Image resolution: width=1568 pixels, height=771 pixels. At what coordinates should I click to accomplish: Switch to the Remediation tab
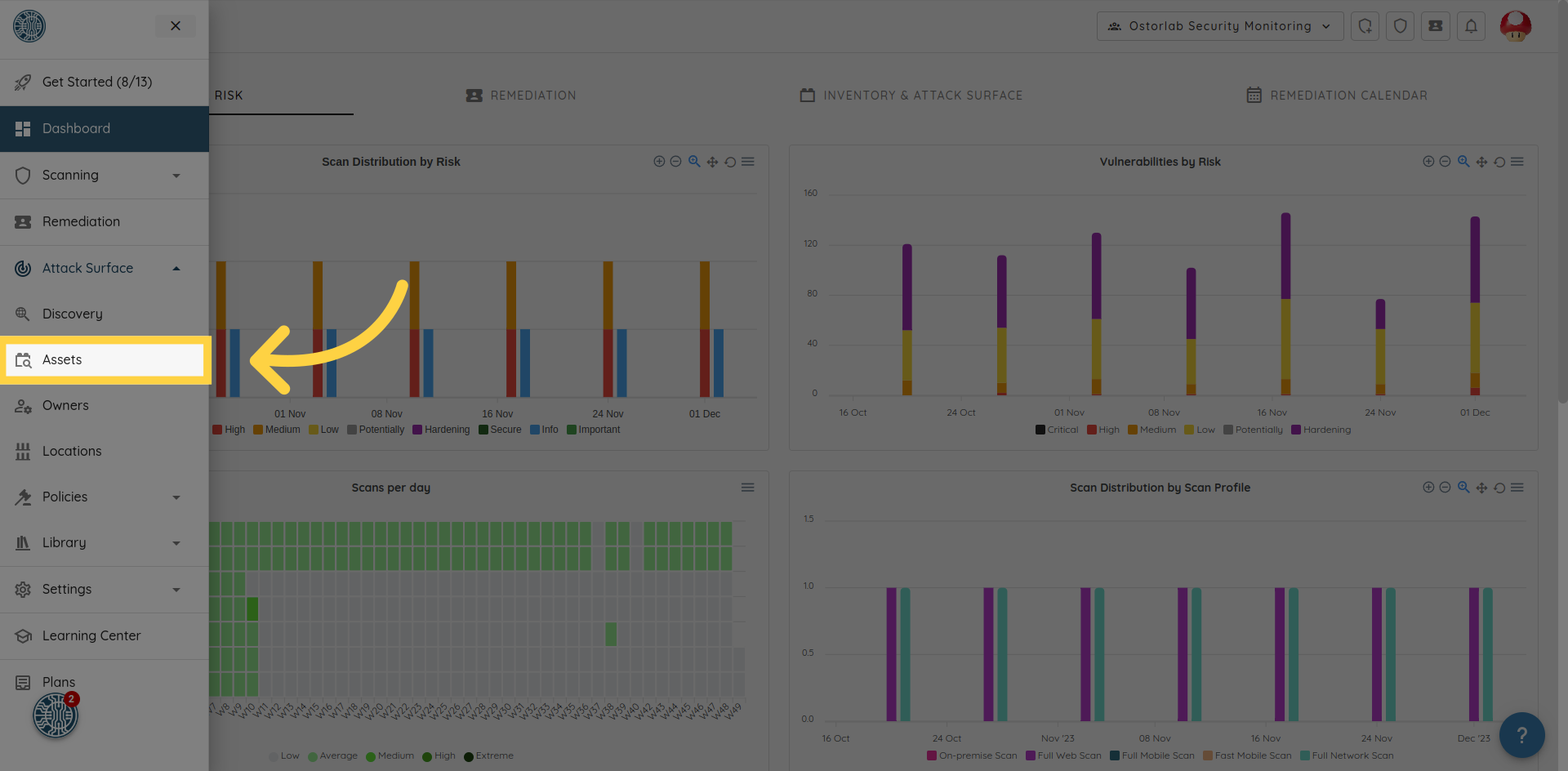(x=521, y=96)
